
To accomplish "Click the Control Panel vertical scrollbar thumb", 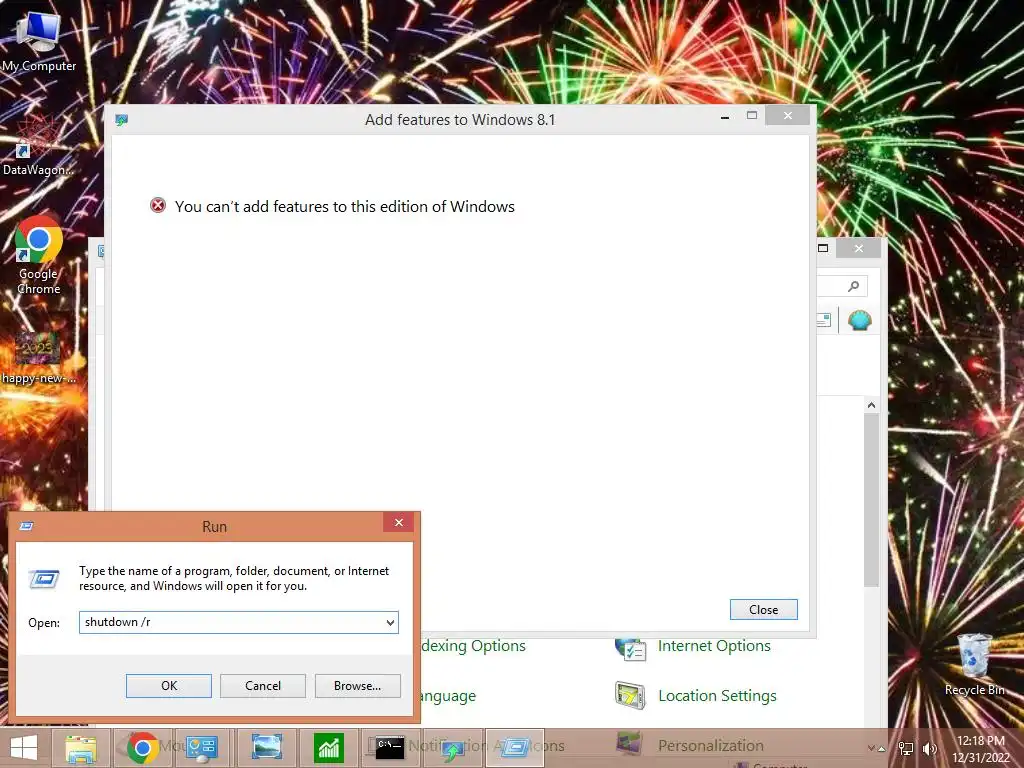I will pos(871,500).
